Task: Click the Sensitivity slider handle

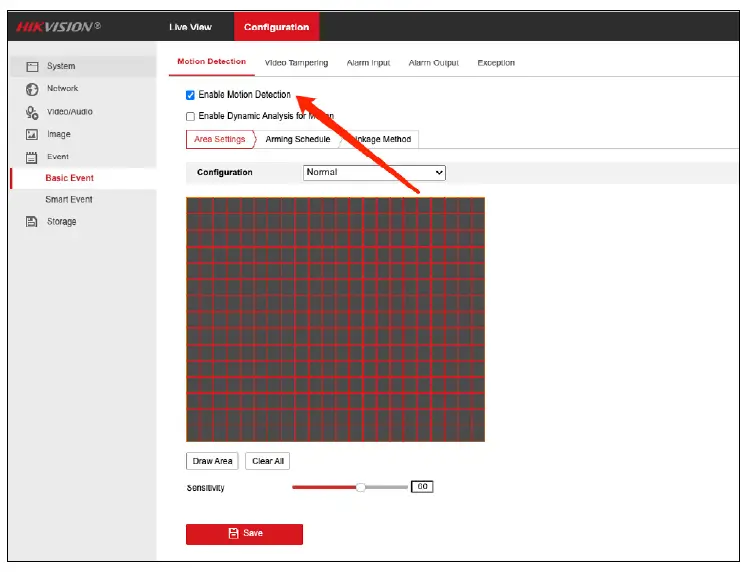Action: click(361, 487)
